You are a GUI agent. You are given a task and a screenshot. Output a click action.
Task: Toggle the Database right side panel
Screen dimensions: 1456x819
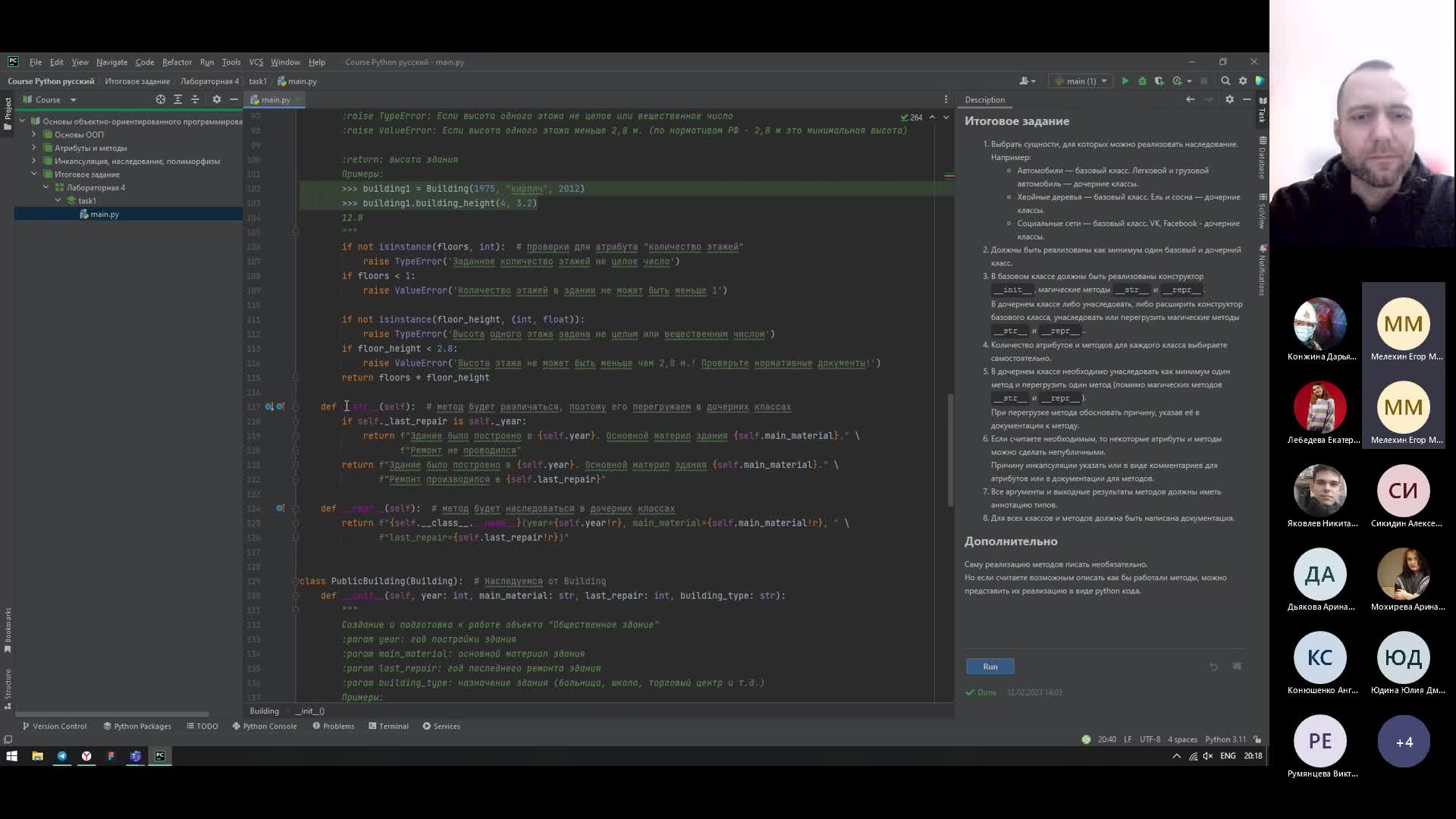pyautogui.click(x=1263, y=158)
